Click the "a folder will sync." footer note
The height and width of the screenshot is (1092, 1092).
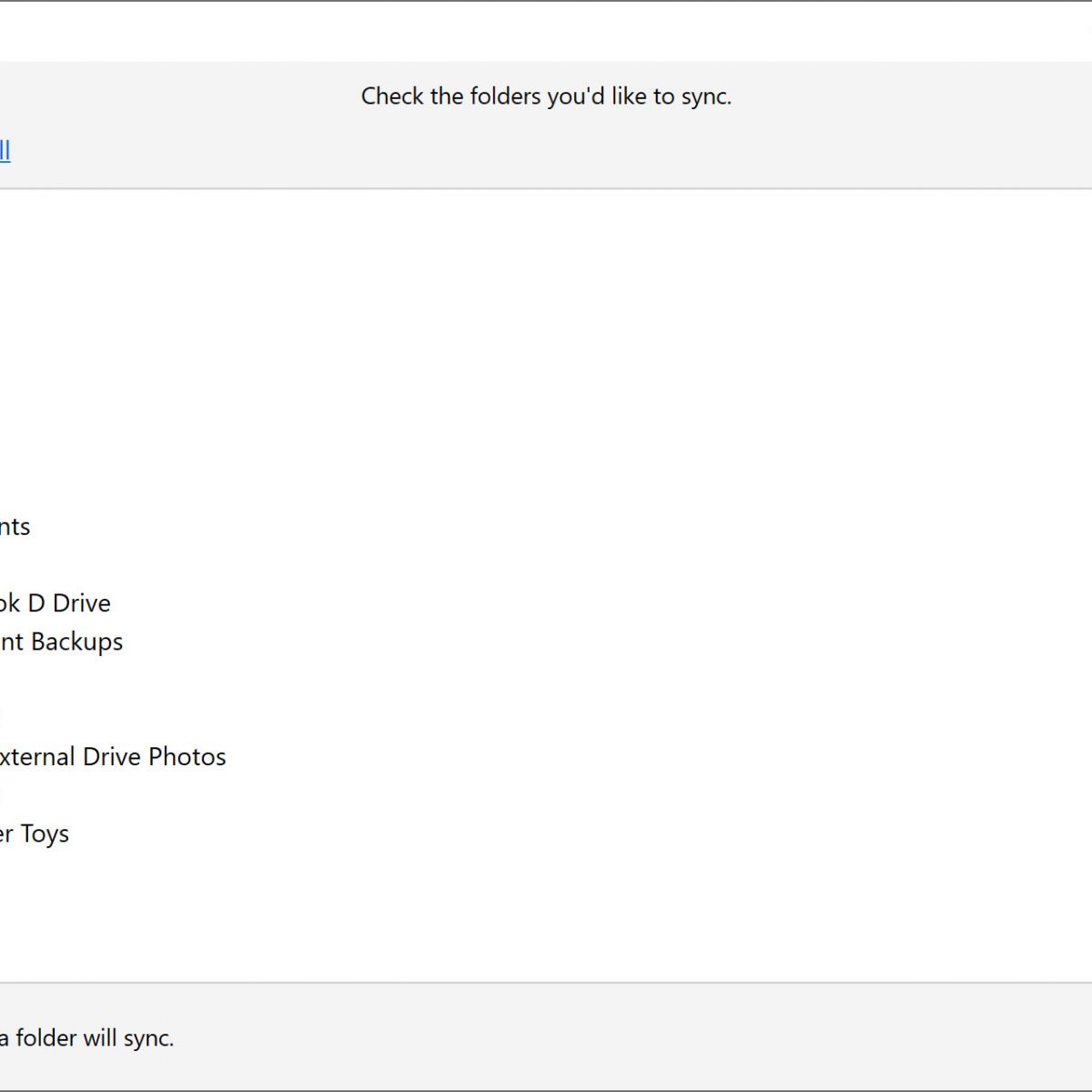pyautogui.click(x=87, y=1038)
